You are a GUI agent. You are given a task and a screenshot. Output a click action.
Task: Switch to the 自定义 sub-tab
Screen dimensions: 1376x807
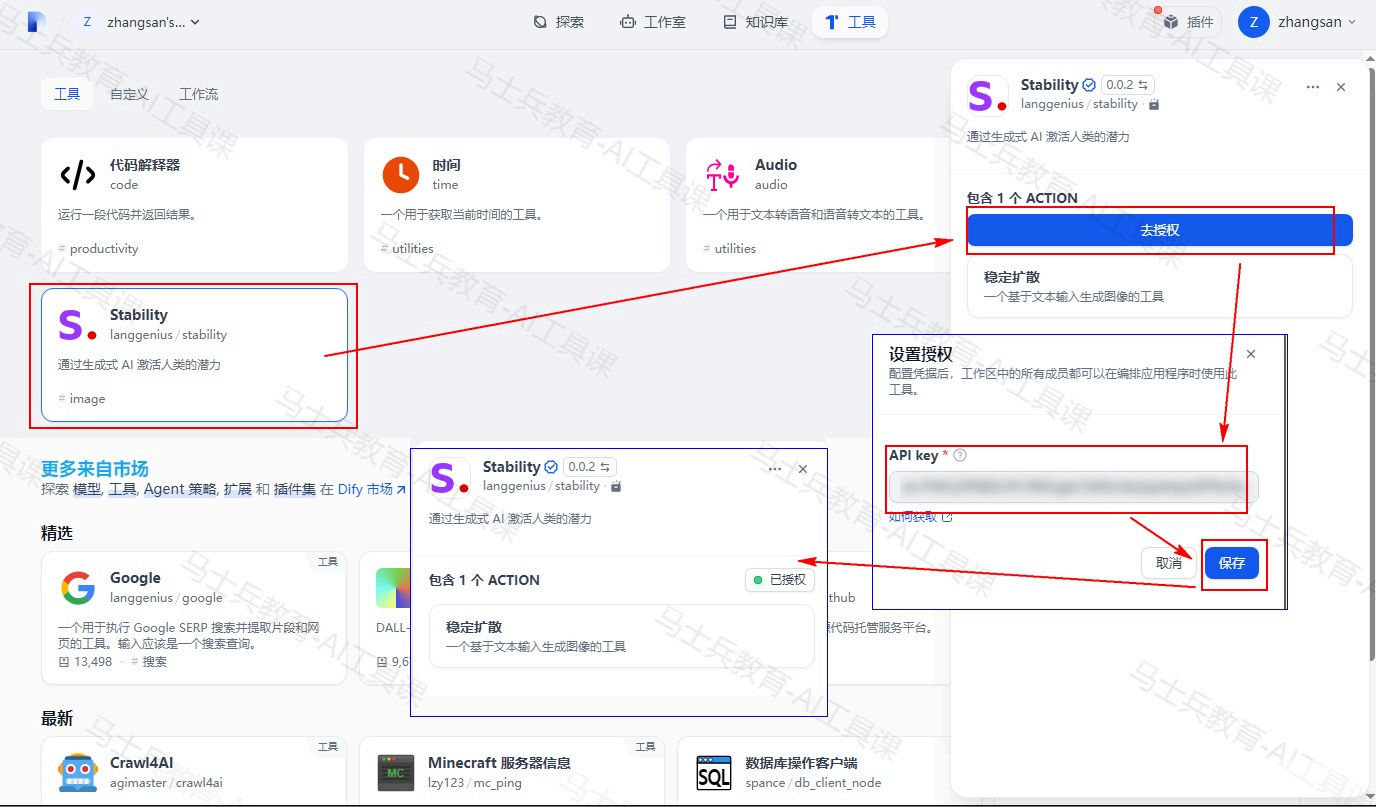[x=129, y=94]
